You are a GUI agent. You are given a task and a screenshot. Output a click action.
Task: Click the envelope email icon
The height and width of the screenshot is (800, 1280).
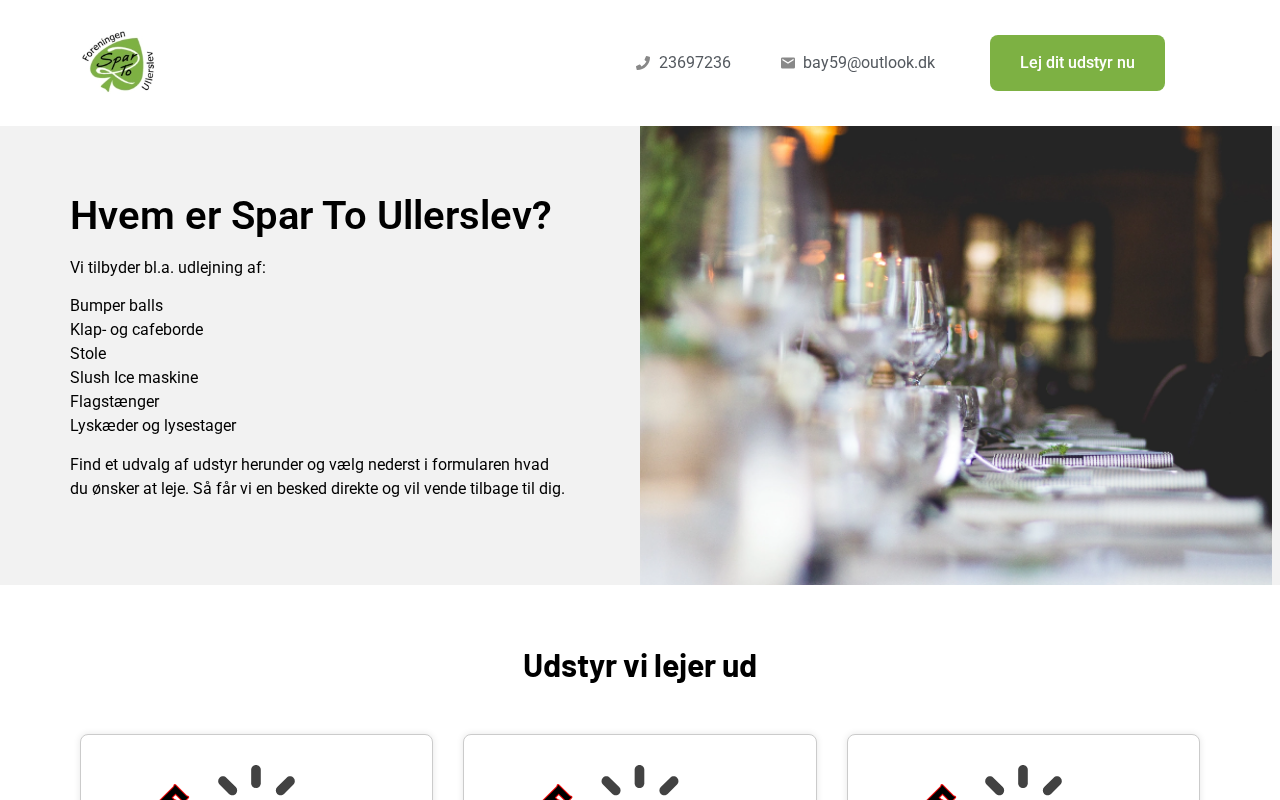[788, 63]
